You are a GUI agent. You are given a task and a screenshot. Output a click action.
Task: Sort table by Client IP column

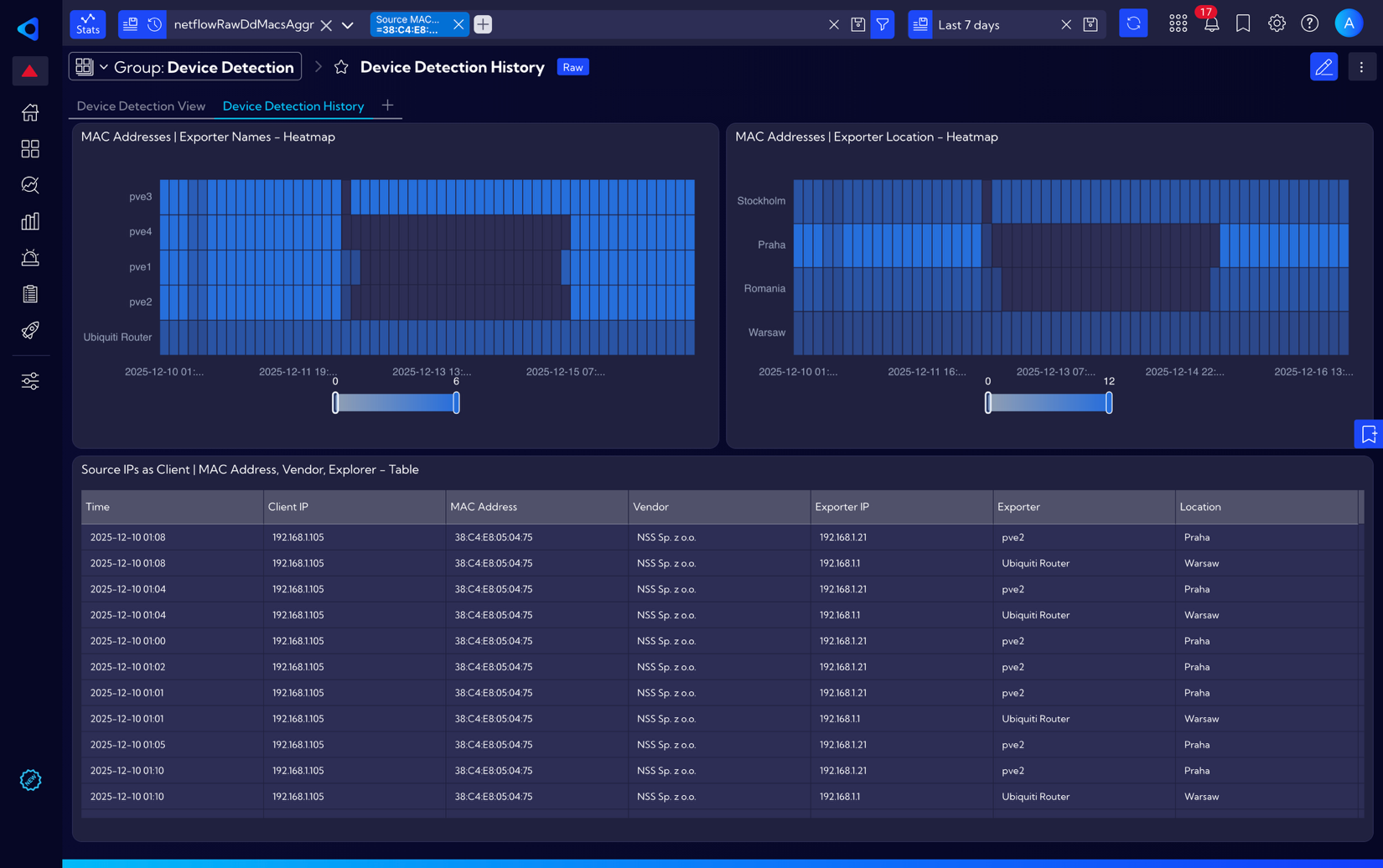click(x=355, y=507)
